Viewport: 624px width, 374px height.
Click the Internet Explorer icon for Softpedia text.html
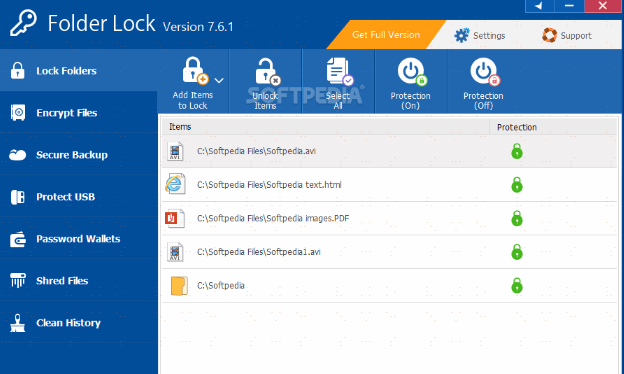click(x=175, y=184)
